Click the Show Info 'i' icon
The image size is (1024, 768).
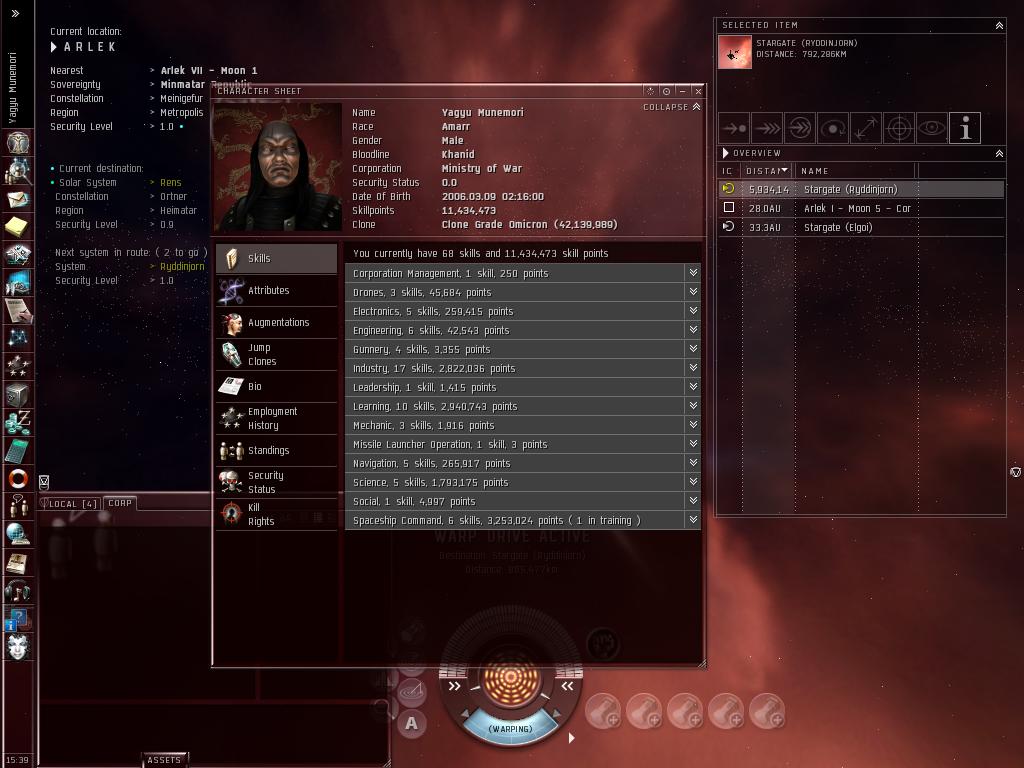[965, 128]
